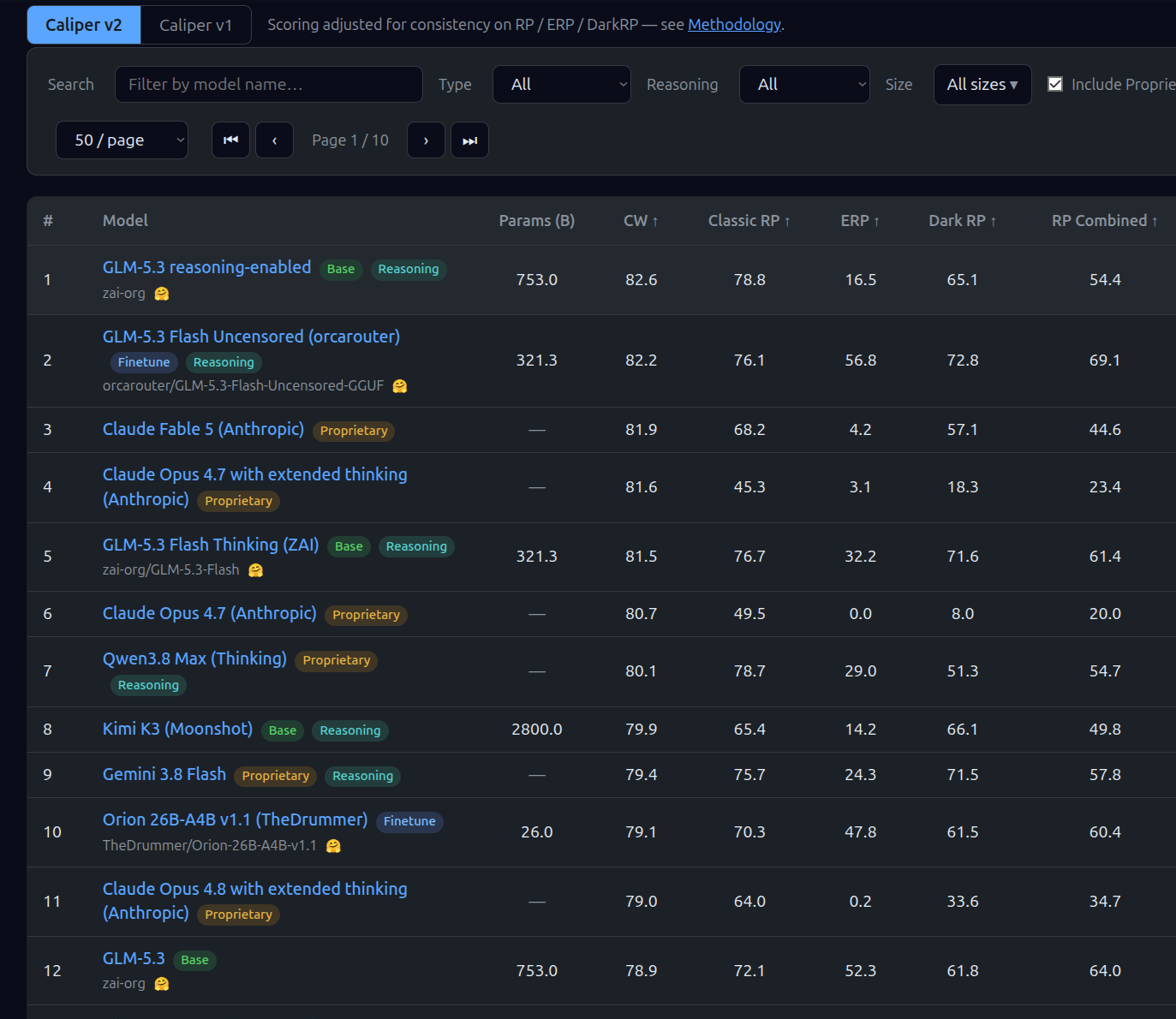This screenshot has width=1176, height=1019.
Task: Open the Type filter dropdown
Action: coord(562,85)
